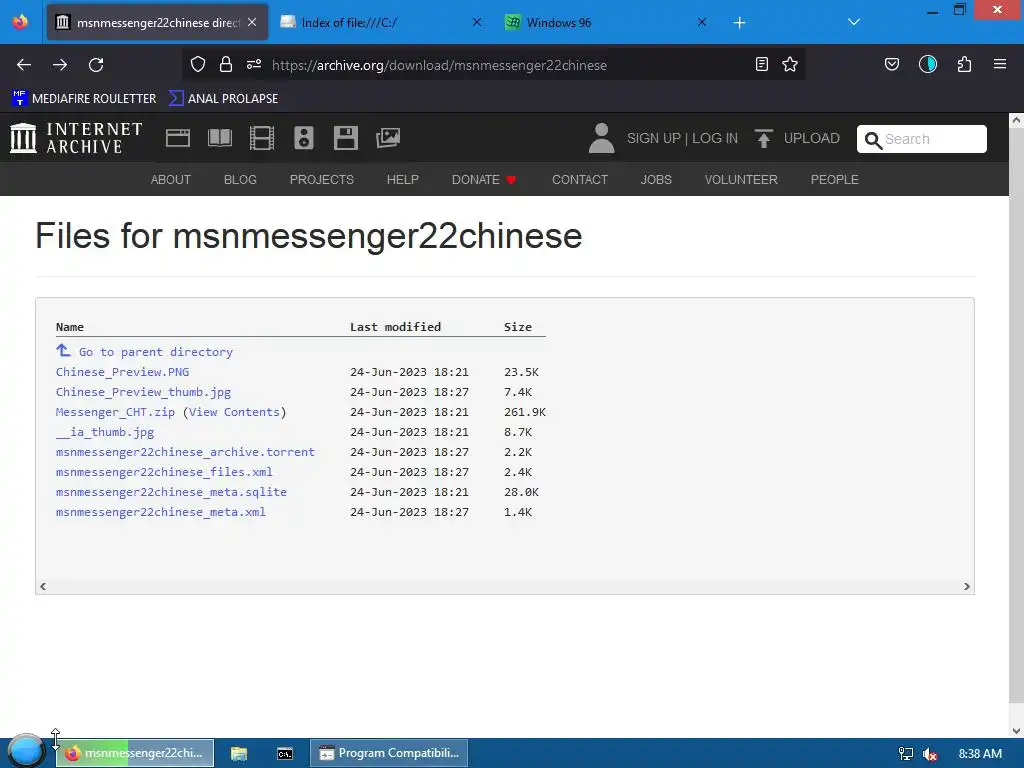Screen dimensions: 1024x768
Task: Toggle reader view in address bar
Action: click(761, 64)
